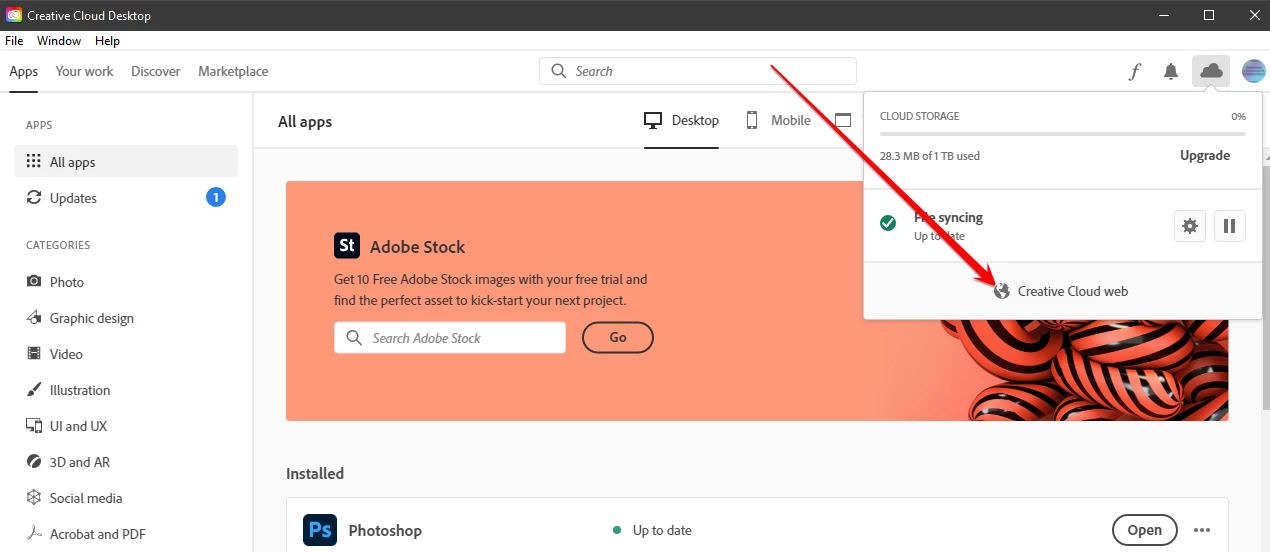Click the cloud storage usage bar
The image size is (1270, 552).
(1063, 133)
